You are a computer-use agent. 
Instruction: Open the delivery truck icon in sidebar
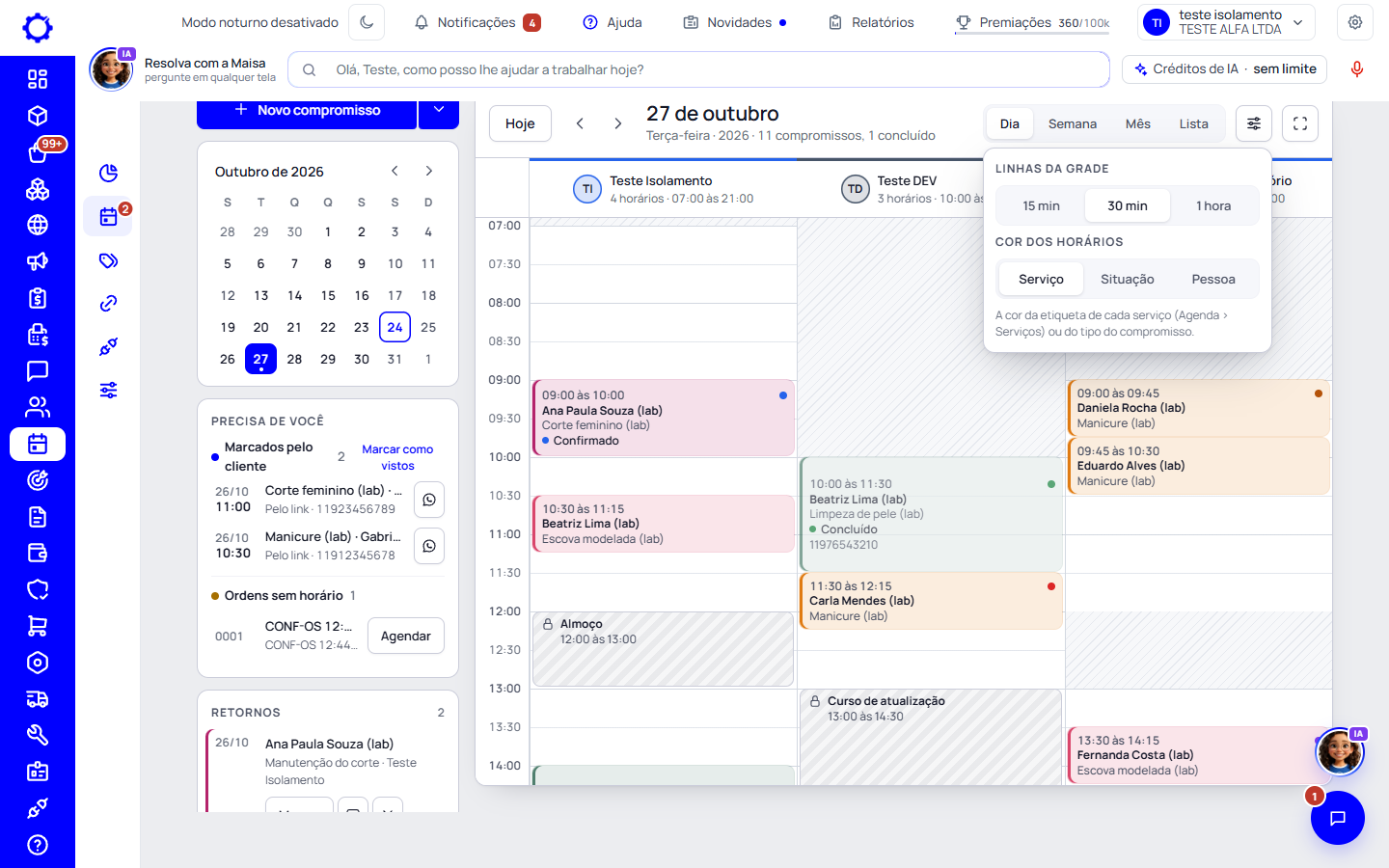point(38,699)
